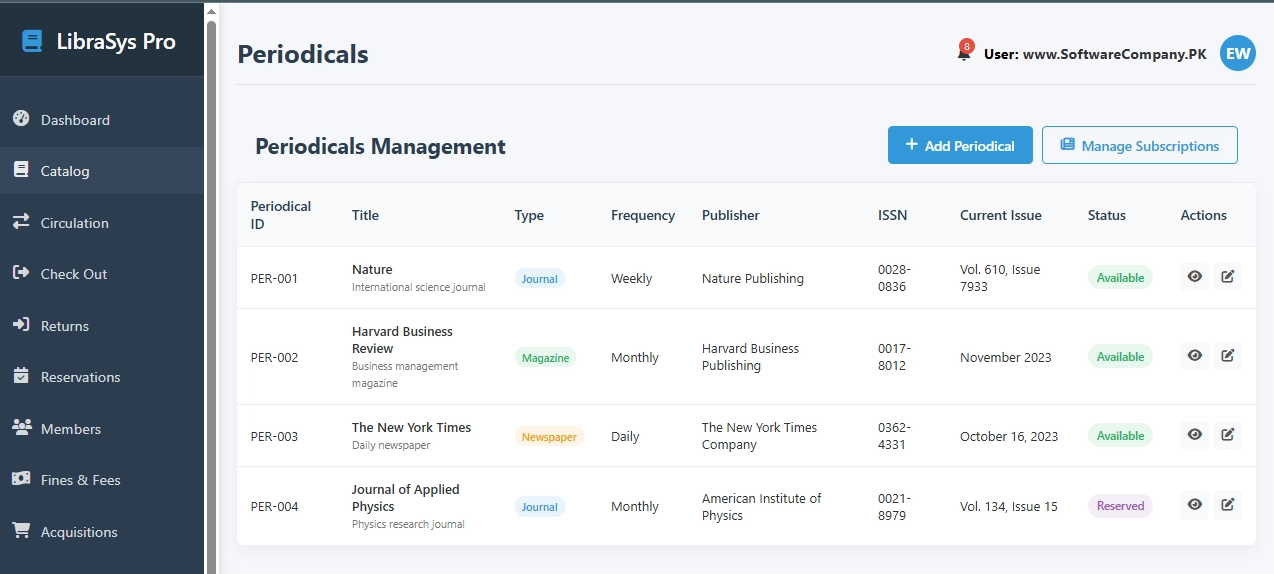Click the Publisher column header
The image size is (1274, 574).
(x=731, y=215)
